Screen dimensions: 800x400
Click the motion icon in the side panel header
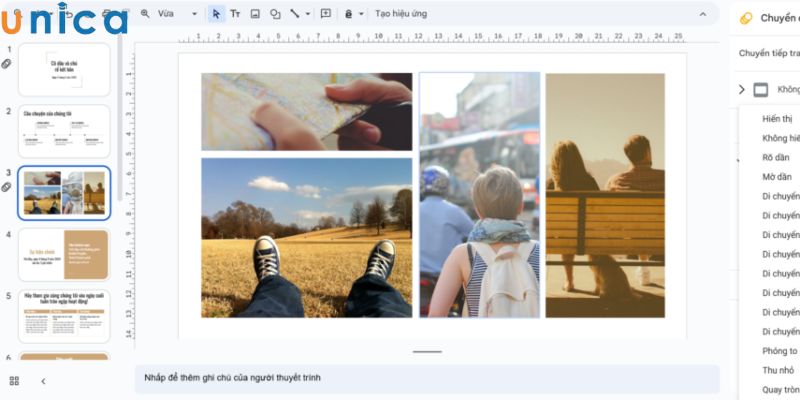tap(746, 18)
